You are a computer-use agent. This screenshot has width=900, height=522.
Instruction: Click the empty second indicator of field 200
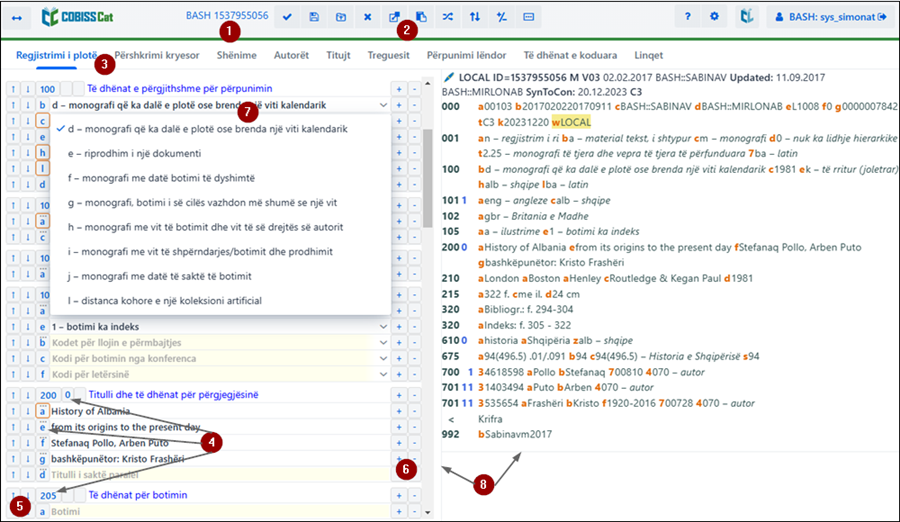pos(80,395)
